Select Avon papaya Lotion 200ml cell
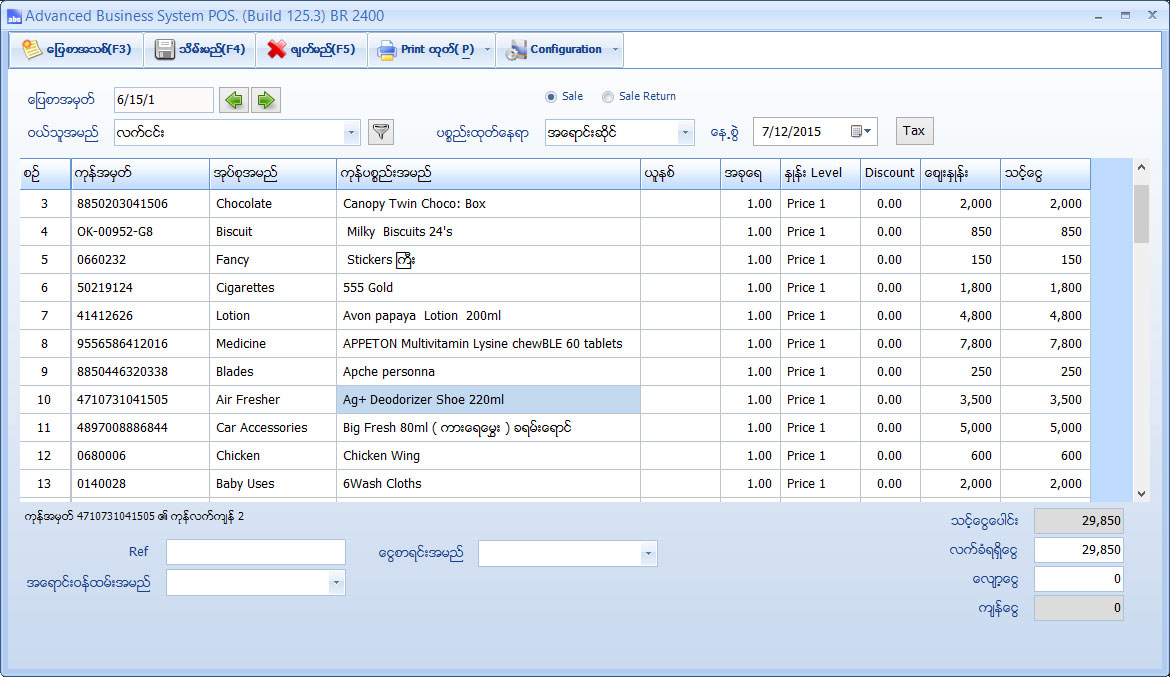This screenshot has height=677, width=1170. click(489, 316)
